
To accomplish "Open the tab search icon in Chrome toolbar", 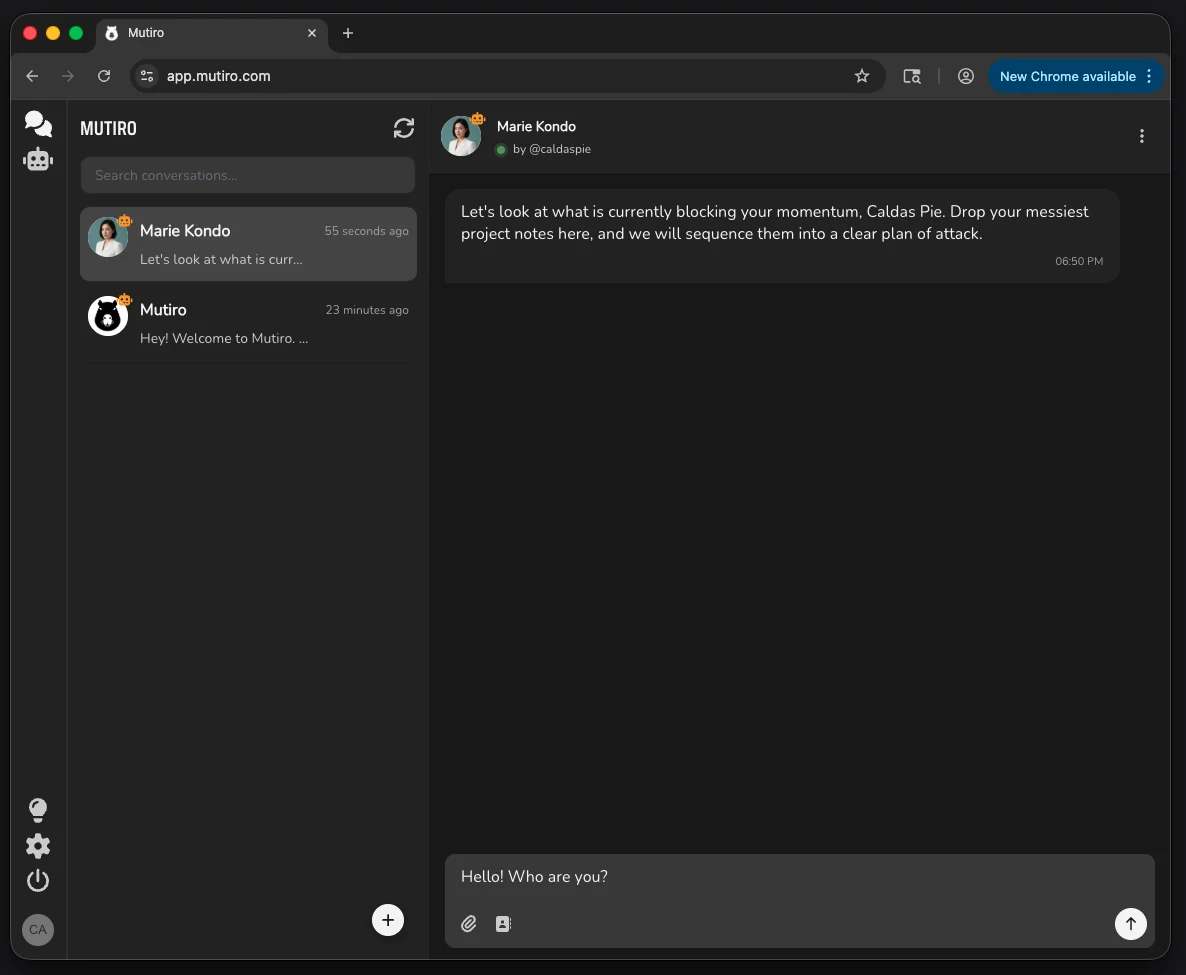I will 912,76.
